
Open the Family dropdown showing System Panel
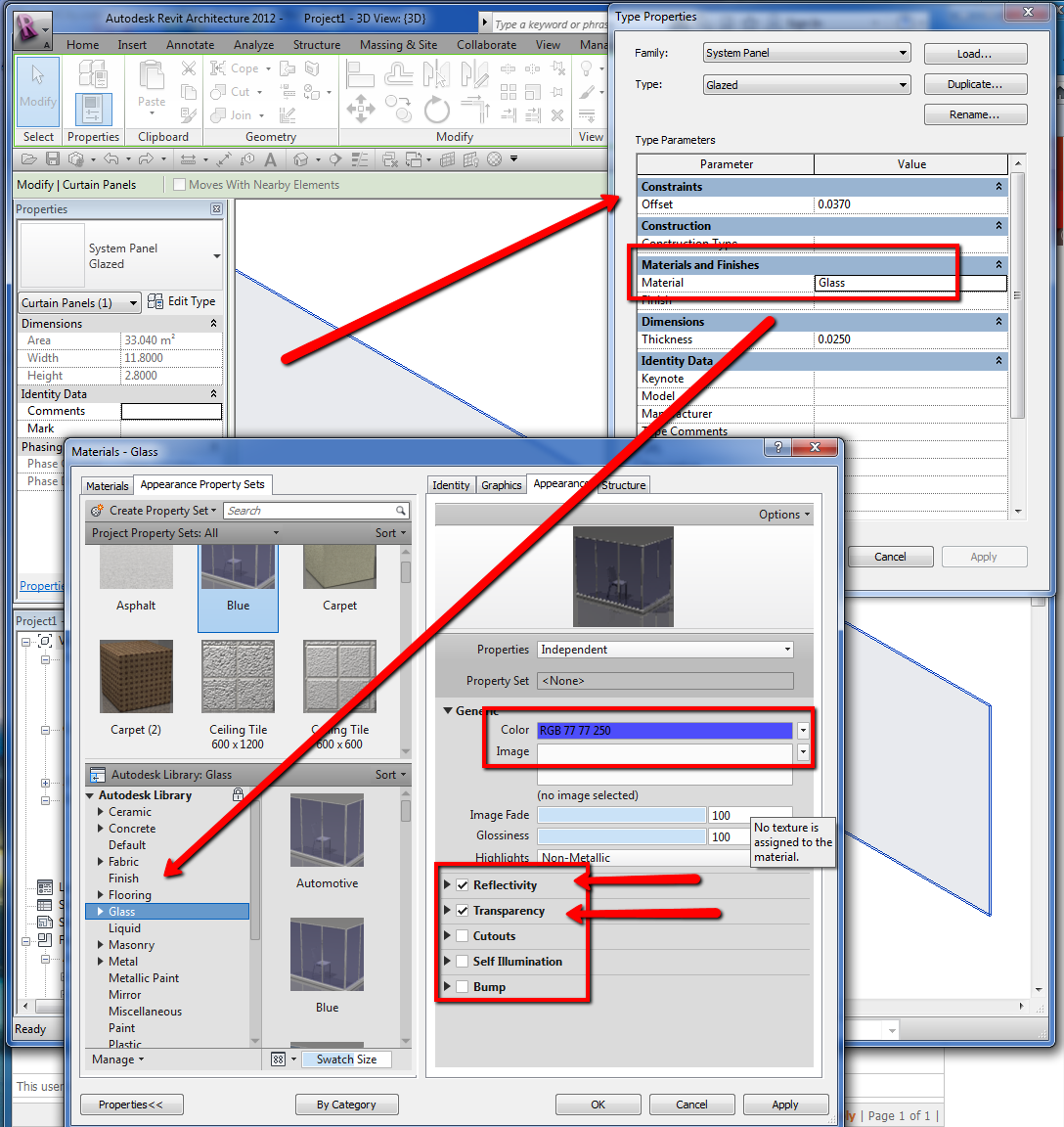click(807, 53)
